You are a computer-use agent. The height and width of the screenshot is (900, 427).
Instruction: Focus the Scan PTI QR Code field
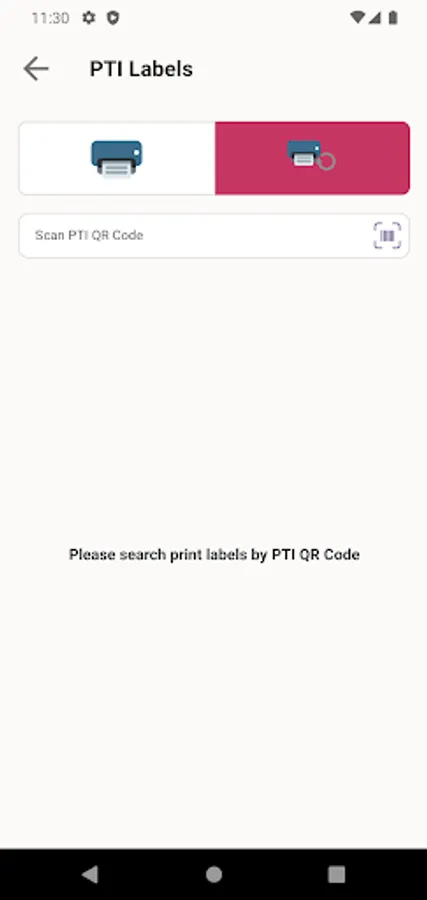coord(214,236)
